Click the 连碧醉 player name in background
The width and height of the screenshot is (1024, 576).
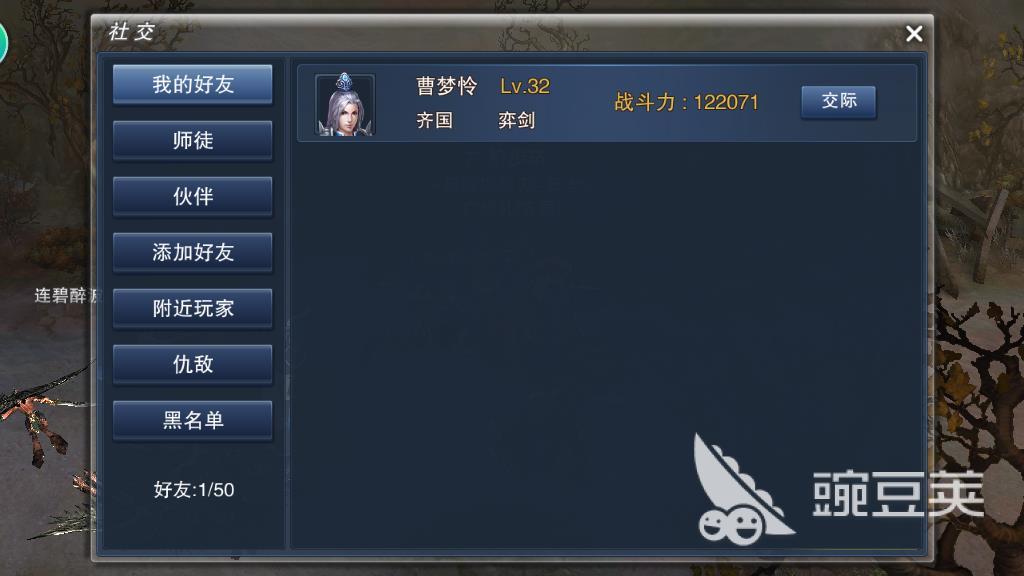[x=63, y=296]
